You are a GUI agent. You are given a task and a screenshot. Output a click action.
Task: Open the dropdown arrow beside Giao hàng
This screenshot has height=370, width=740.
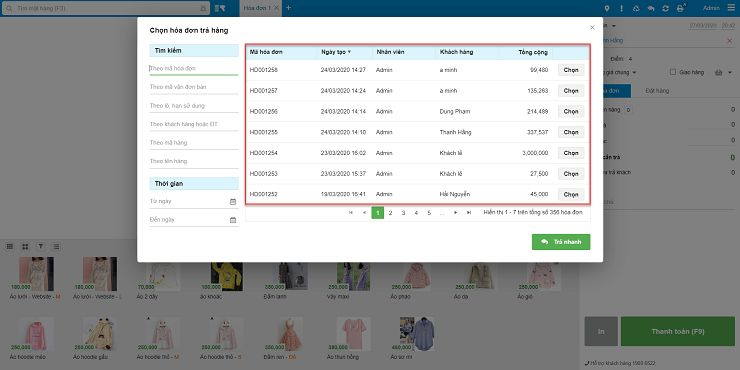[730, 73]
